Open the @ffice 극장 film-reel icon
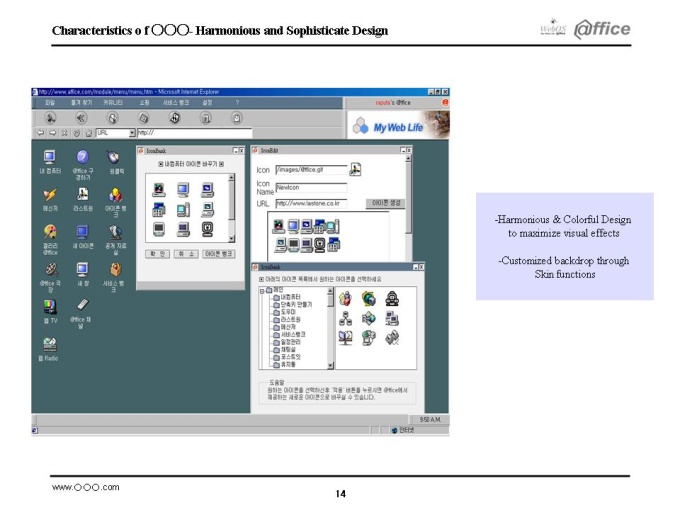Viewport: 680px width, 510px height. pyautogui.click(x=51, y=269)
